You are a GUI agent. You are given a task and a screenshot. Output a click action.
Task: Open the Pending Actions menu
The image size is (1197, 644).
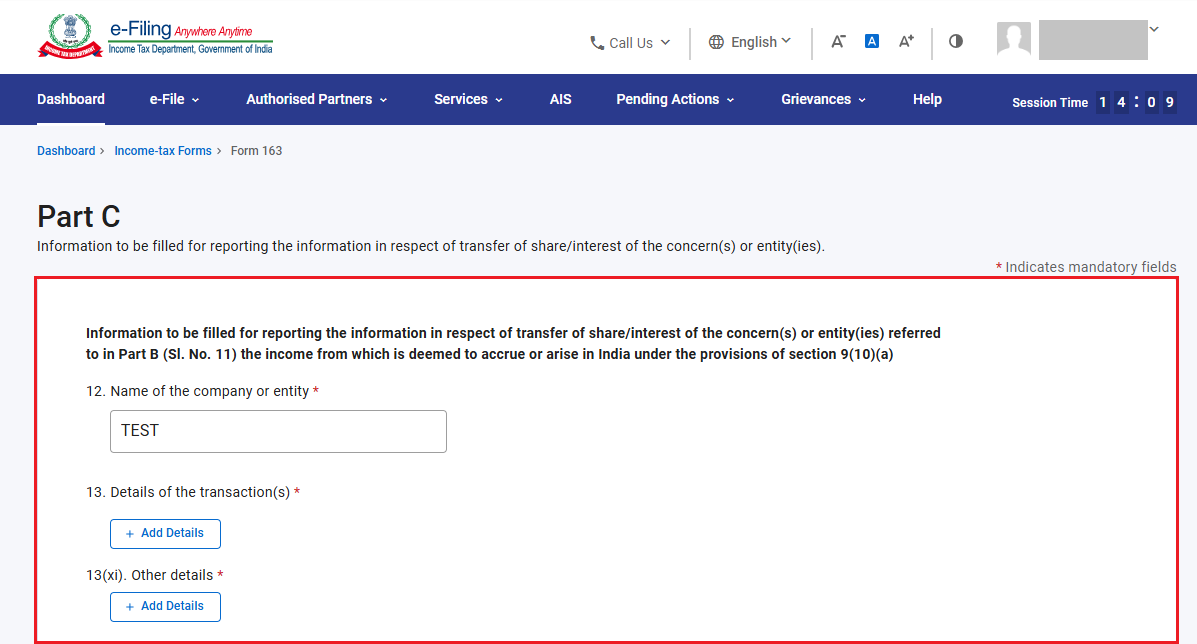(x=676, y=99)
